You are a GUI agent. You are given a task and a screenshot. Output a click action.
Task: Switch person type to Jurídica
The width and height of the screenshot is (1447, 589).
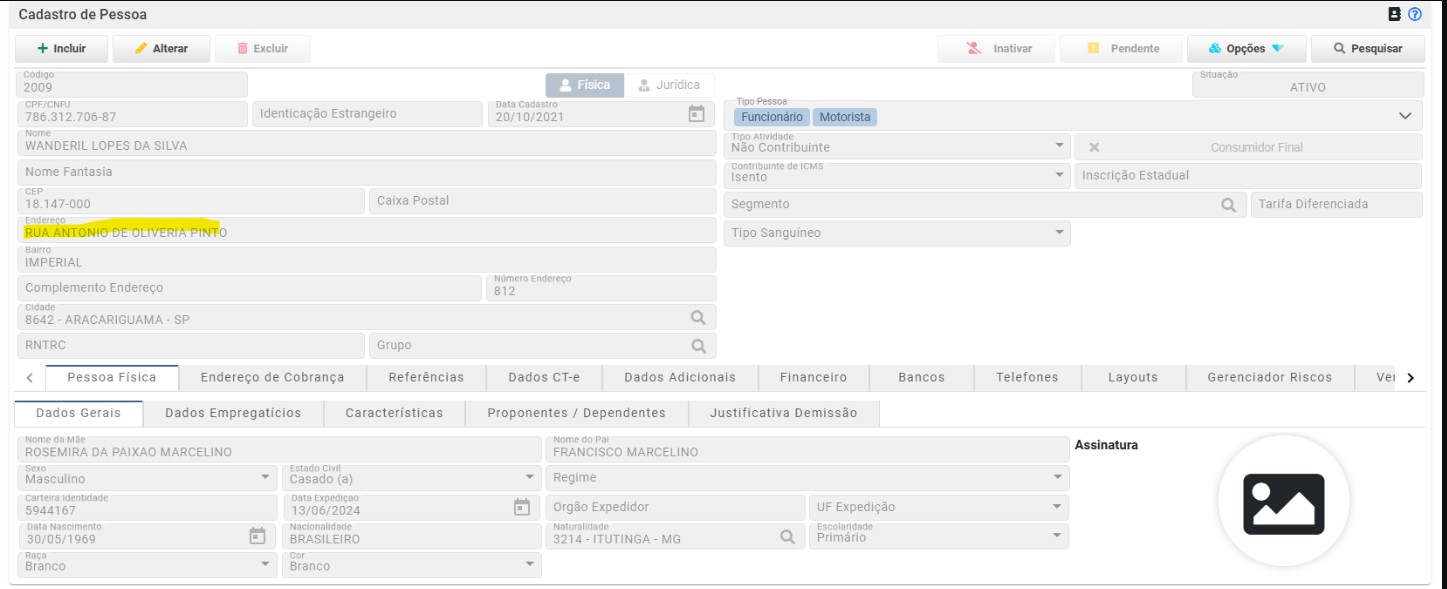(671, 85)
